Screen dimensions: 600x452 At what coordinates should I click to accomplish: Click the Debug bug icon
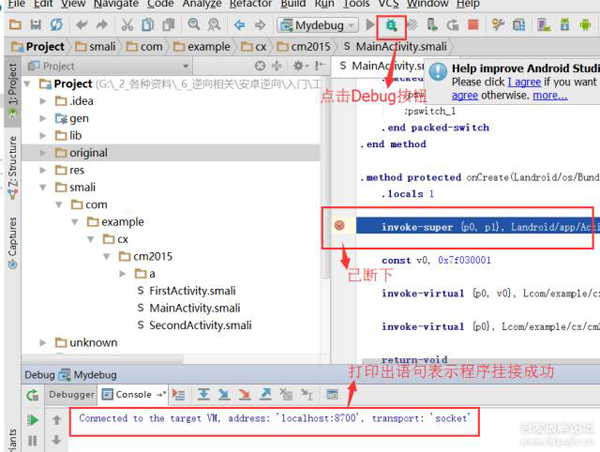pyautogui.click(x=391, y=26)
